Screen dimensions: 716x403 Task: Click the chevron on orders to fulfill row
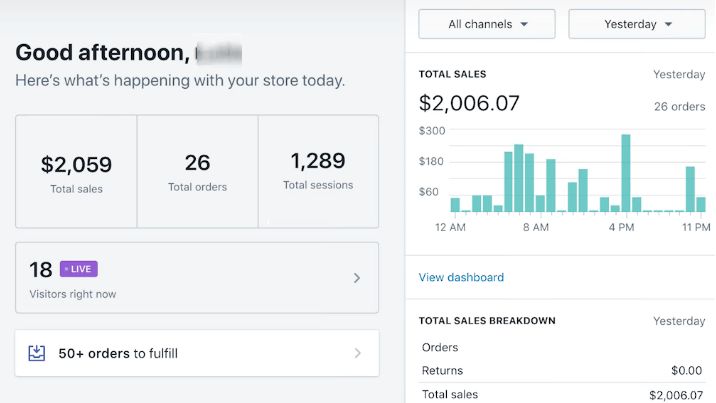pyautogui.click(x=358, y=353)
